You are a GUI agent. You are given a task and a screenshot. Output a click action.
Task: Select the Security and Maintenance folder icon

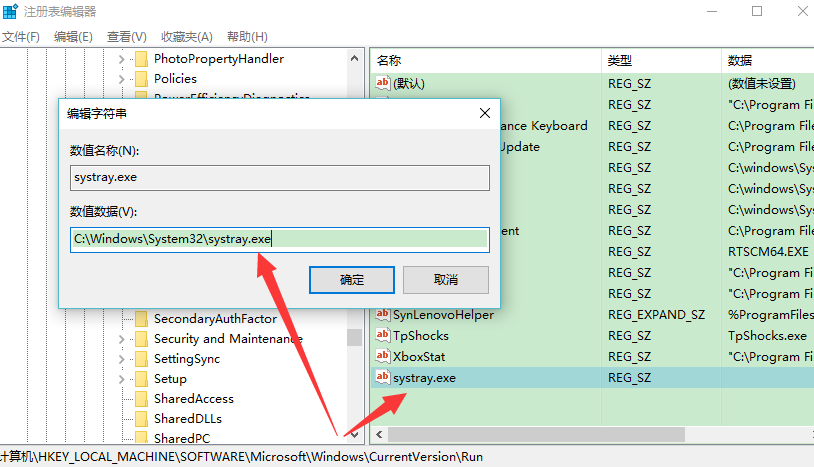click(x=141, y=339)
